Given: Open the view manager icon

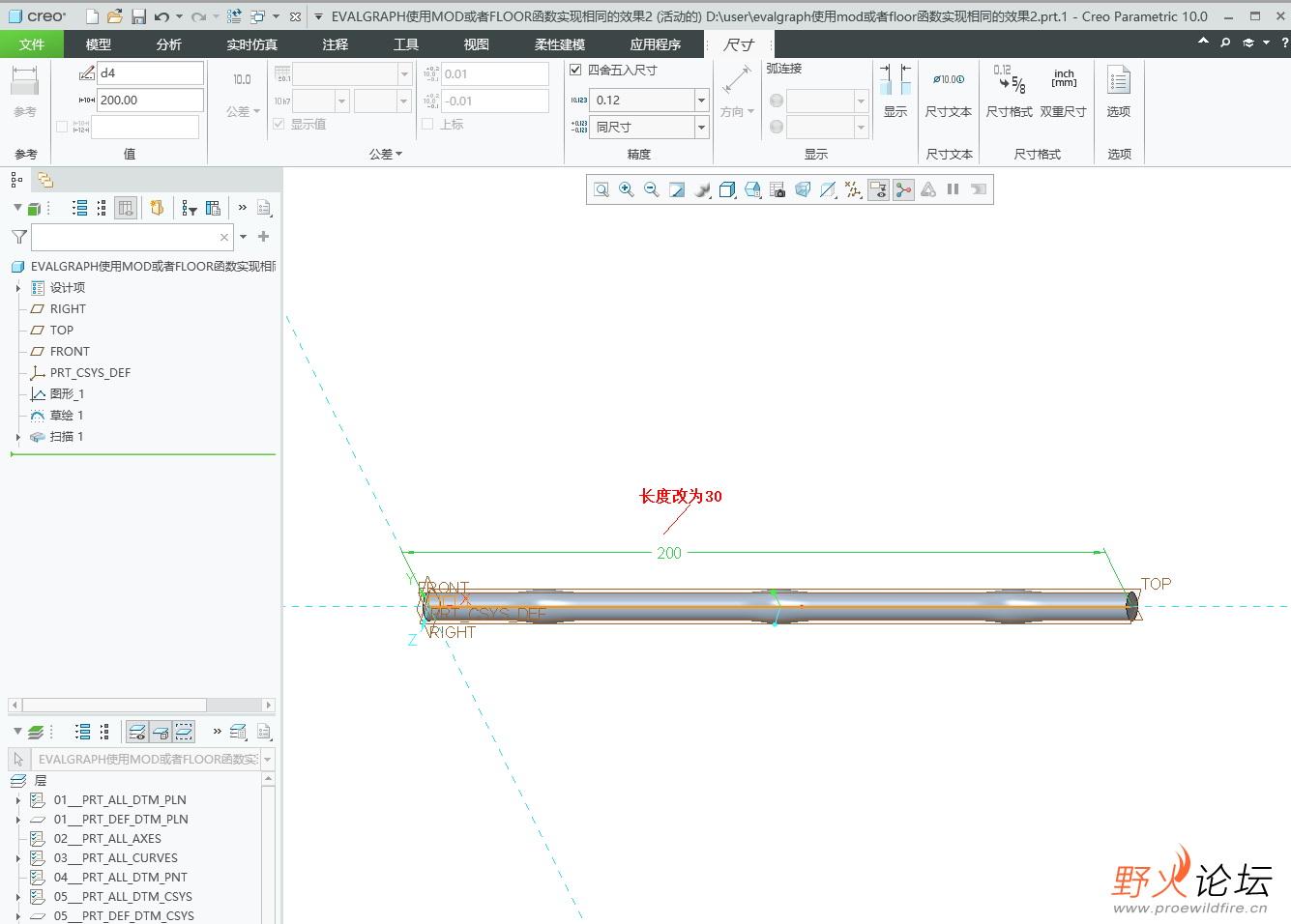Looking at the screenshot, I should [x=778, y=189].
